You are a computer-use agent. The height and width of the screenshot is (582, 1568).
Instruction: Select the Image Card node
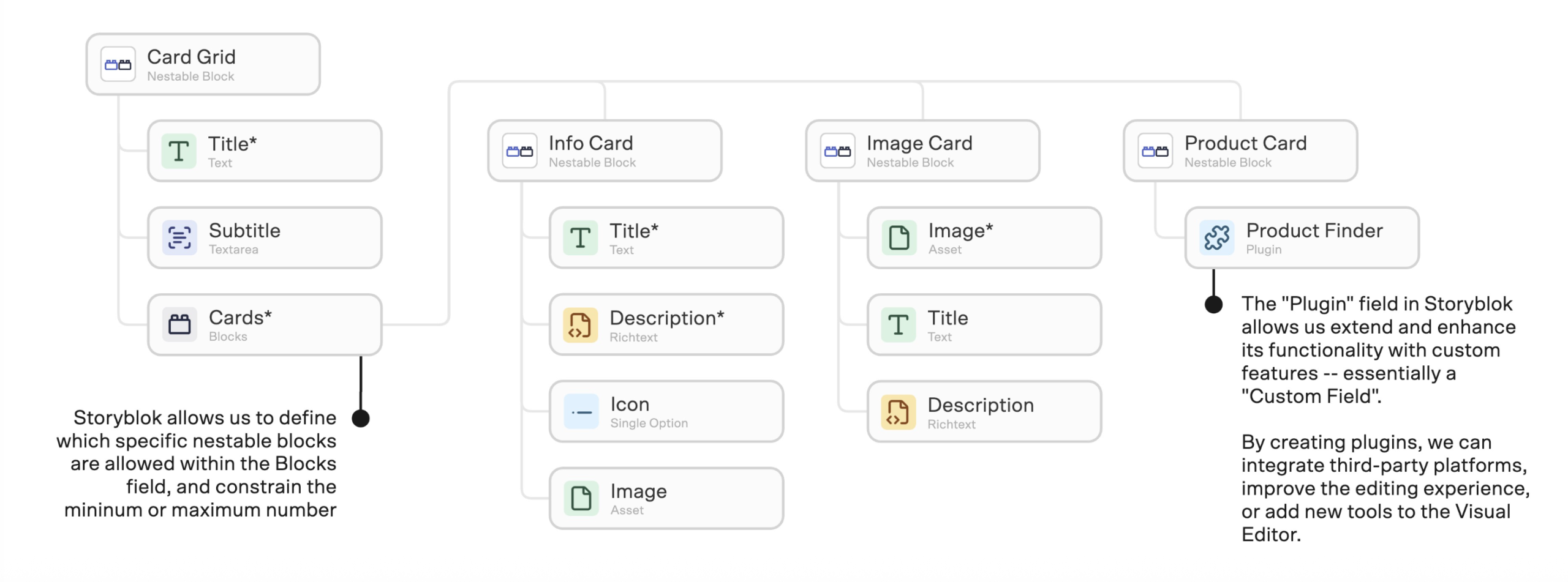click(922, 151)
